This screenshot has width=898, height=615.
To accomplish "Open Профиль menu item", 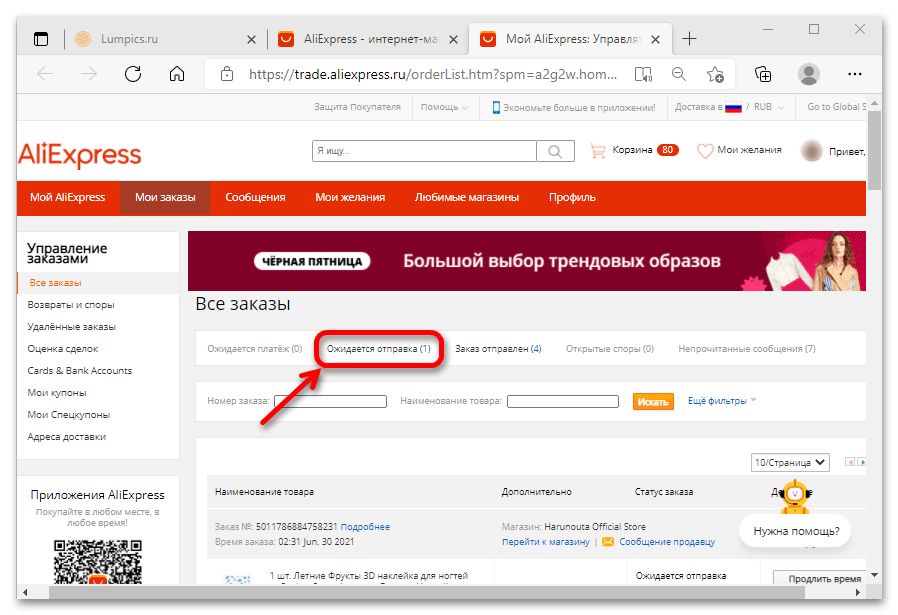I will (x=572, y=198).
